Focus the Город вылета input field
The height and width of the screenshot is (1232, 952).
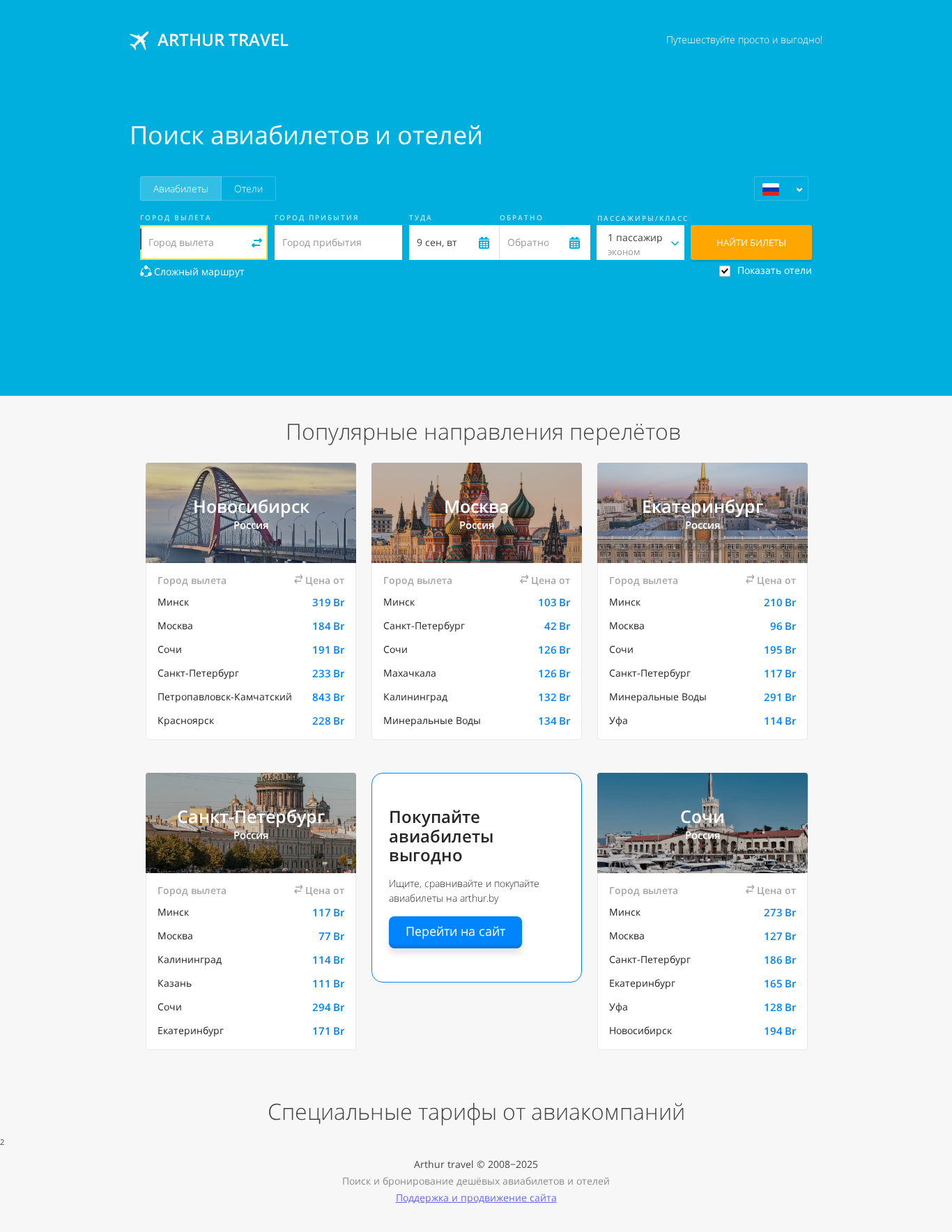click(x=204, y=242)
